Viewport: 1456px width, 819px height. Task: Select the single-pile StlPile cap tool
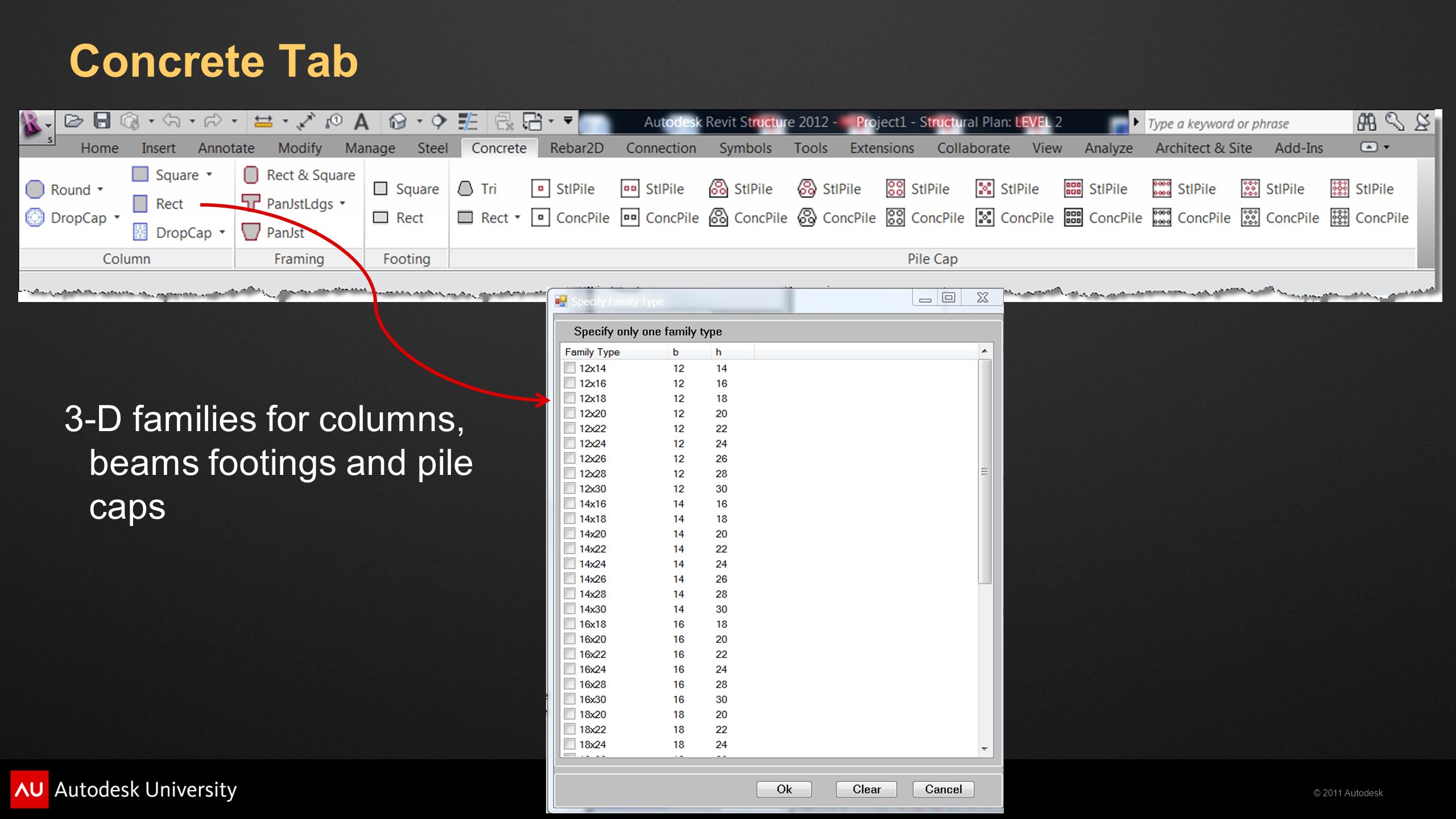point(563,189)
